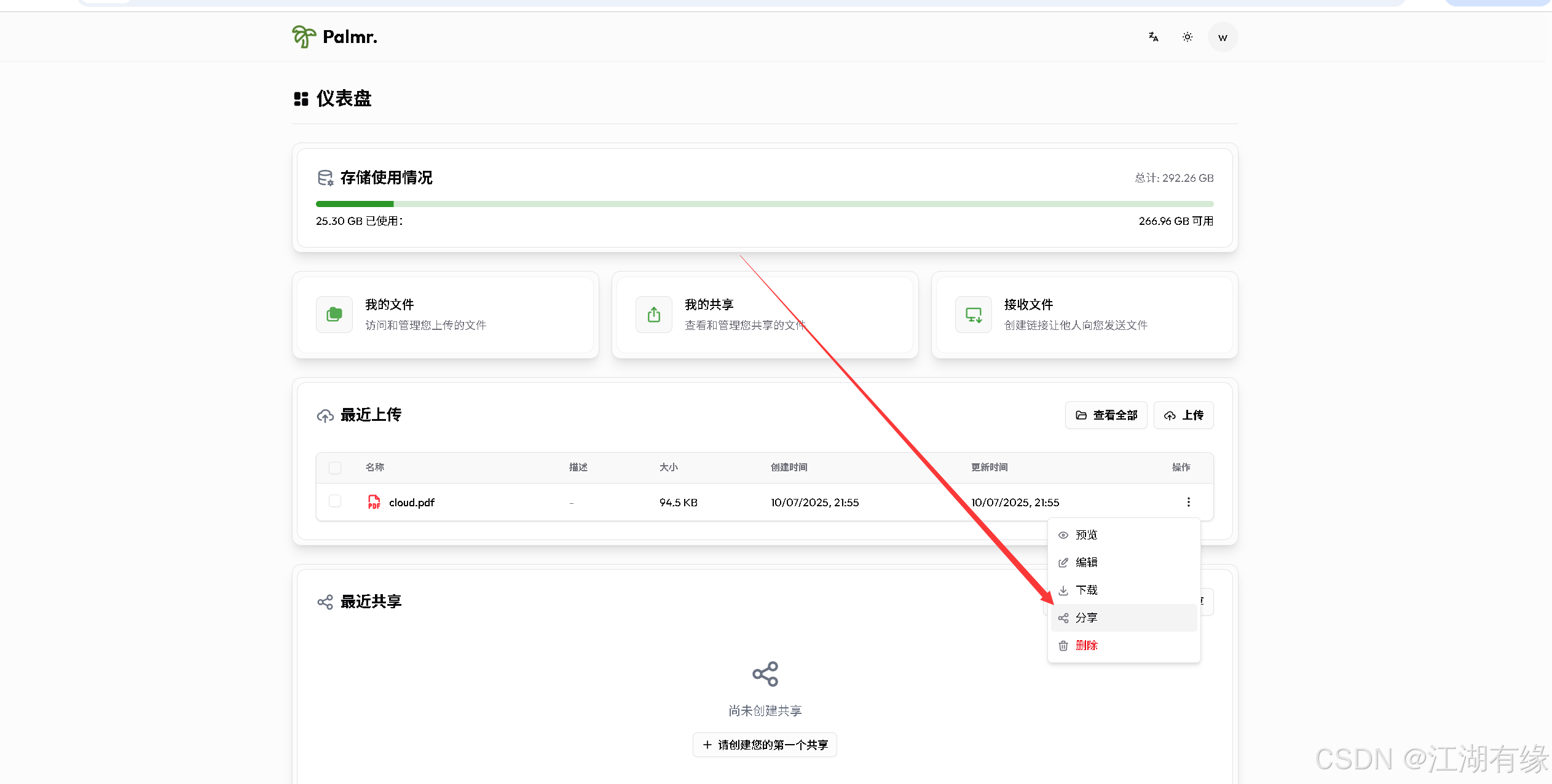Image resolution: width=1552 pixels, height=784 pixels.
Task: Toggle the theme with the sun icon
Action: tap(1187, 37)
